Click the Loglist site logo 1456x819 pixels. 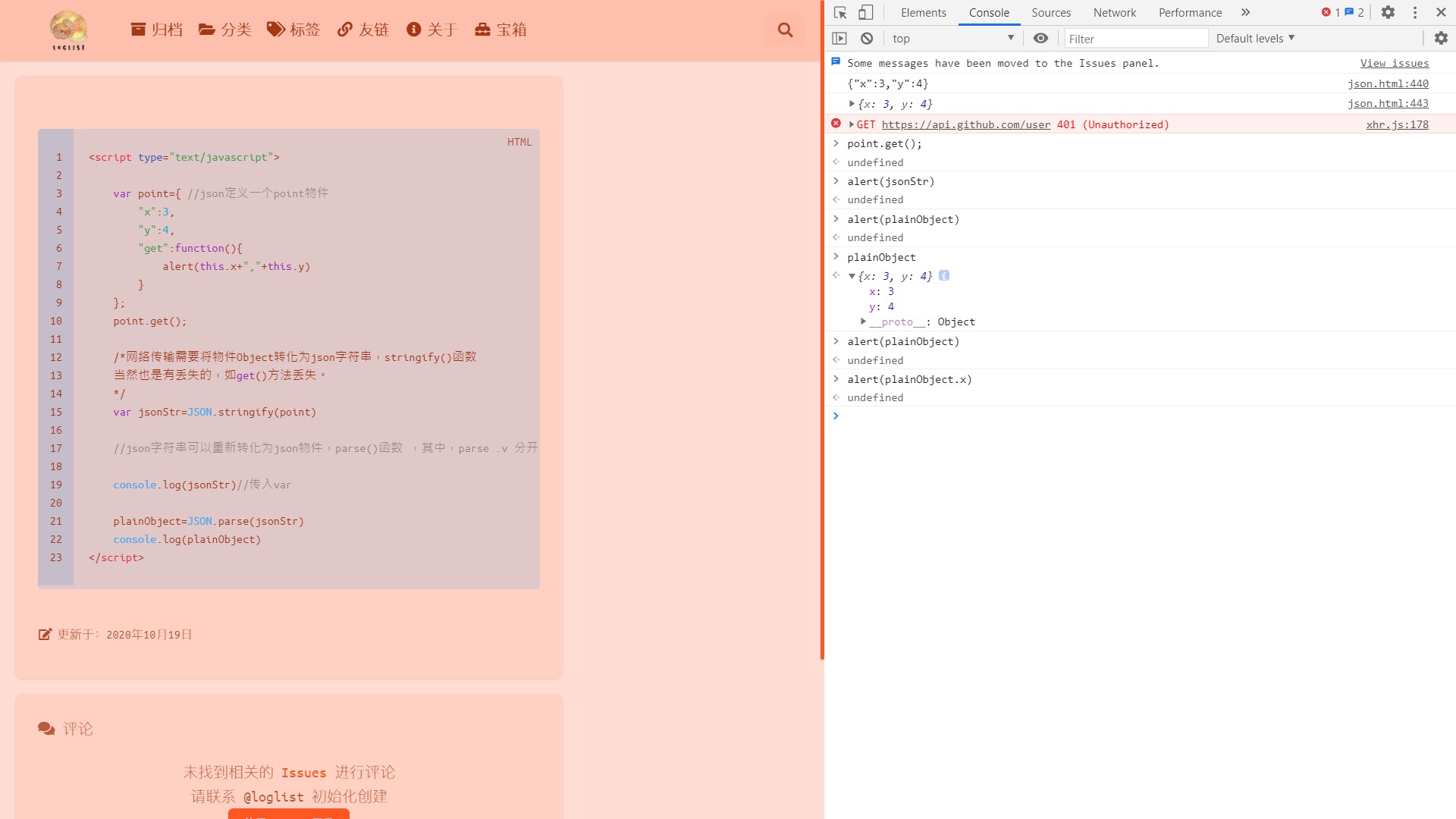coord(68,30)
